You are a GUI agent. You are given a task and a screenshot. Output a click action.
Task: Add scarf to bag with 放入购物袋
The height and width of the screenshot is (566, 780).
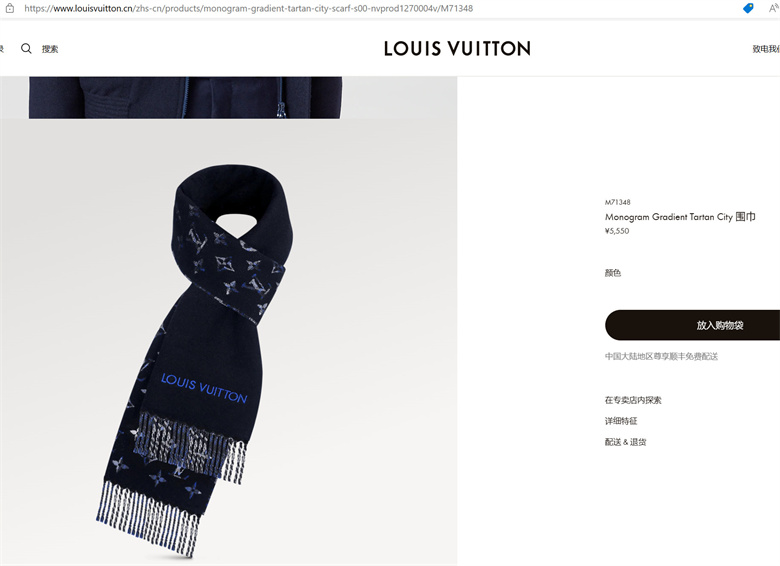coord(692,325)
